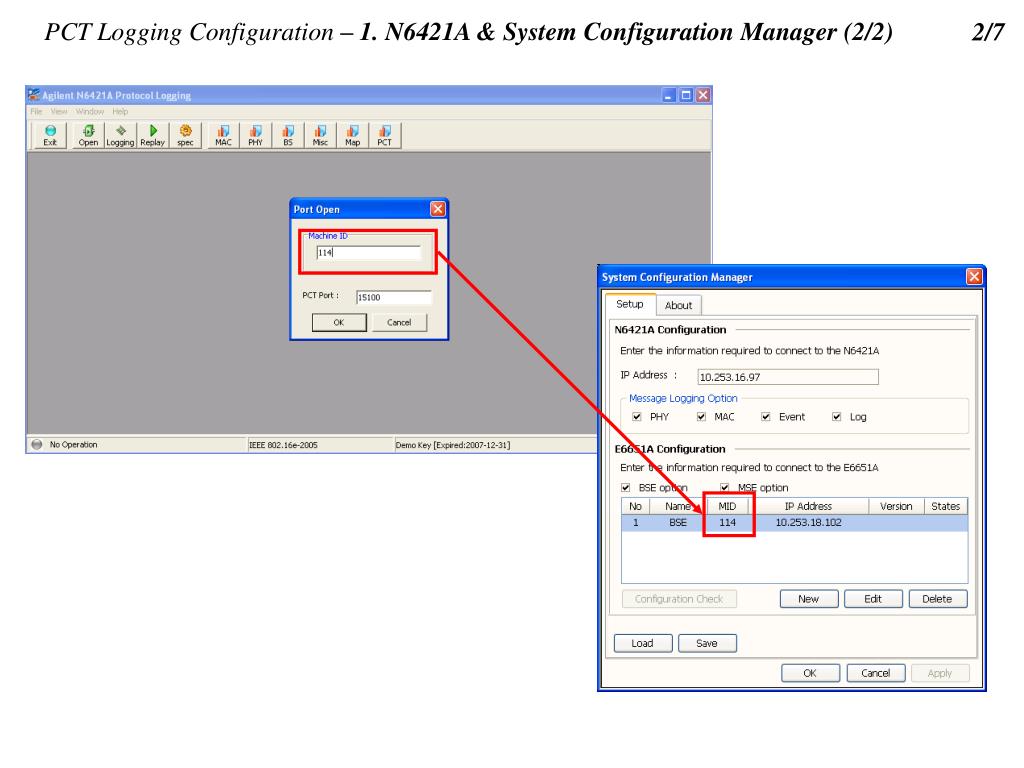
Task: Click the States column header
Action: [x=946, y=506]
